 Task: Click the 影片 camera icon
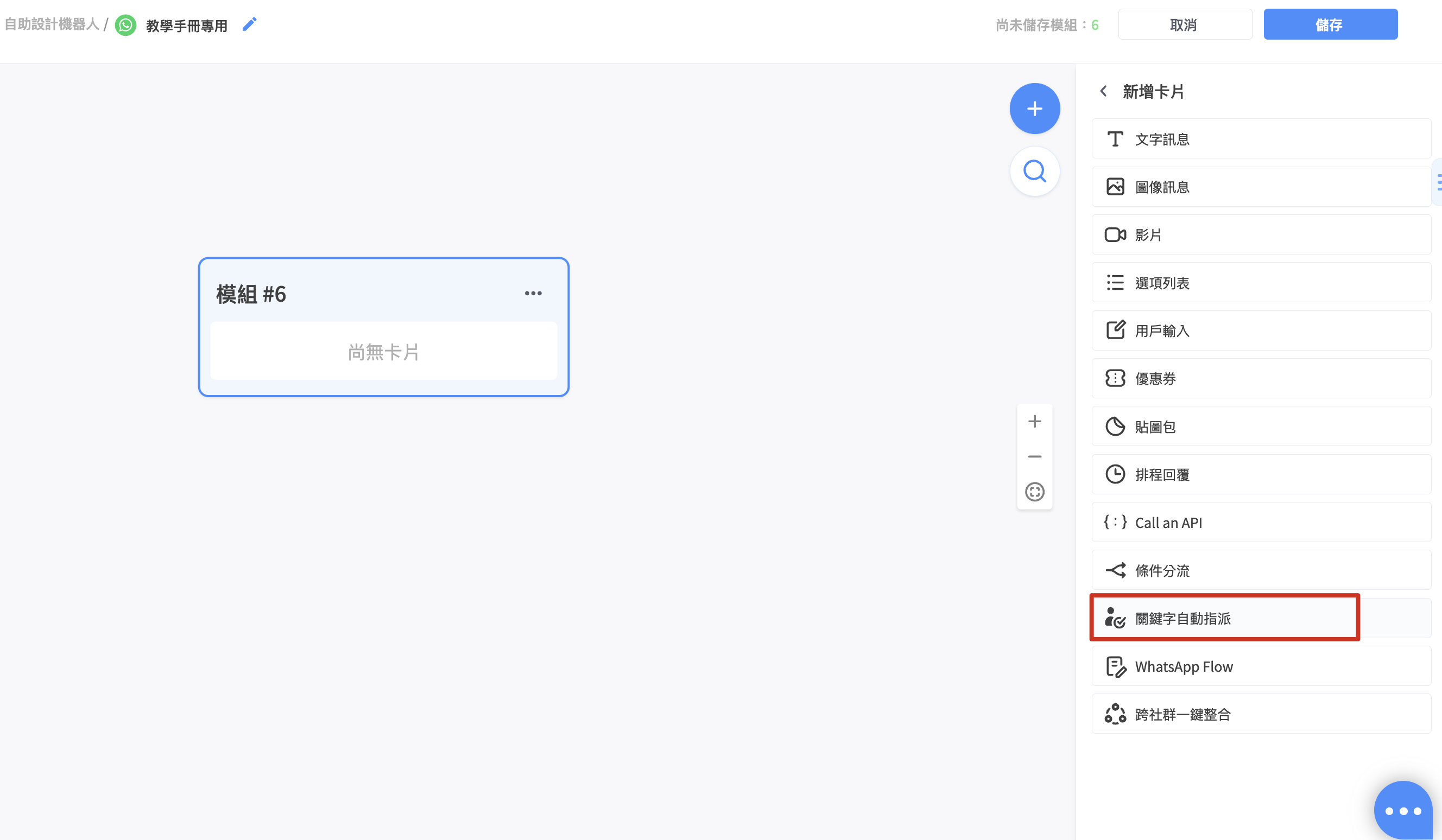(x=1115, y=235)
